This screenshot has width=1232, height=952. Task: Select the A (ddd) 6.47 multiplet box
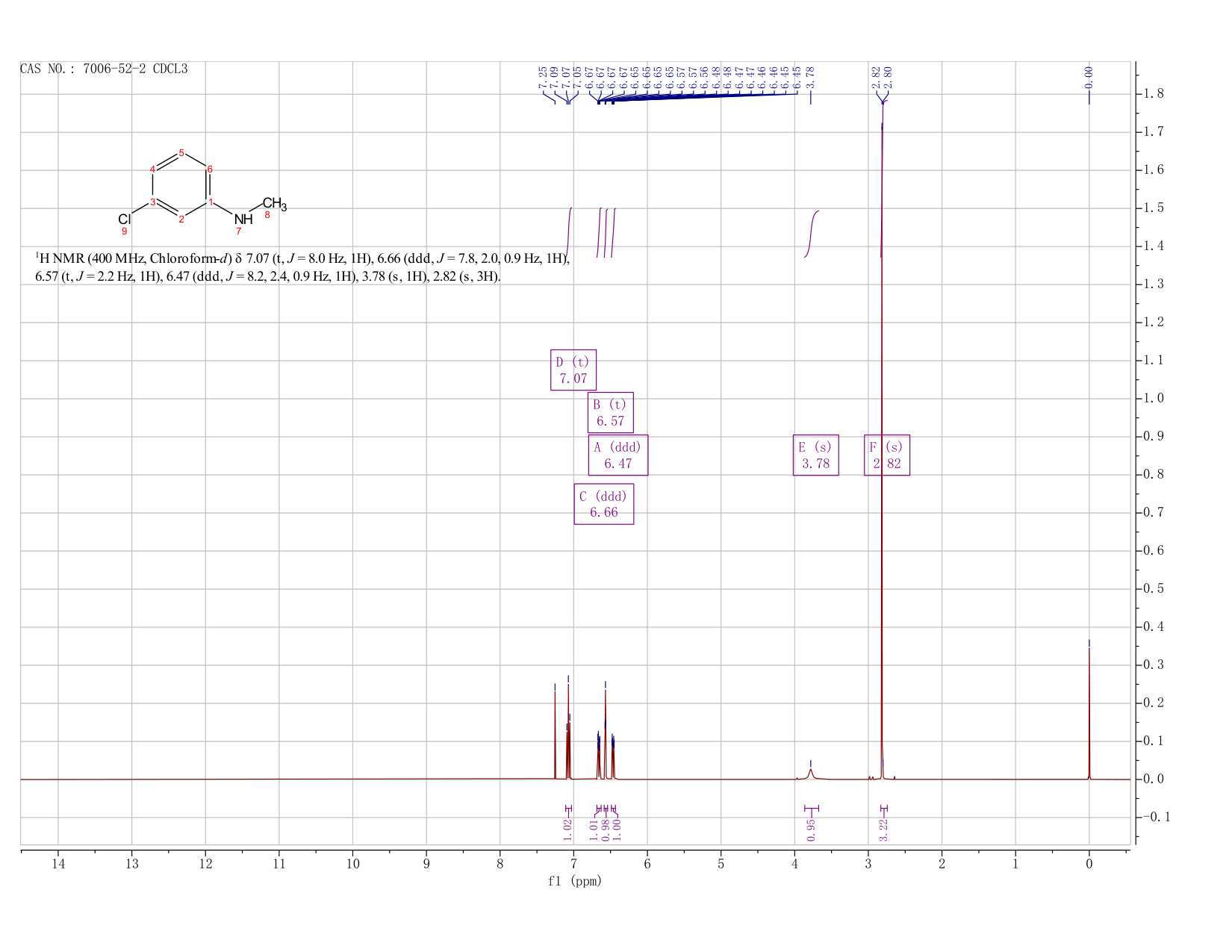[x=618, y=455]
